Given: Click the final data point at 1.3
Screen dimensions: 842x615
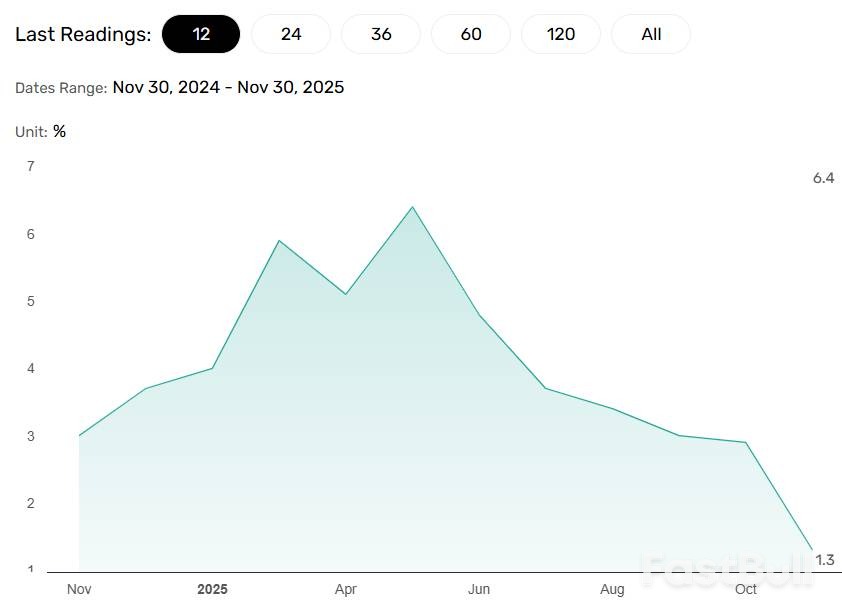Looking at the screenshot, I should pyautogui.click(x=812, y=550).
